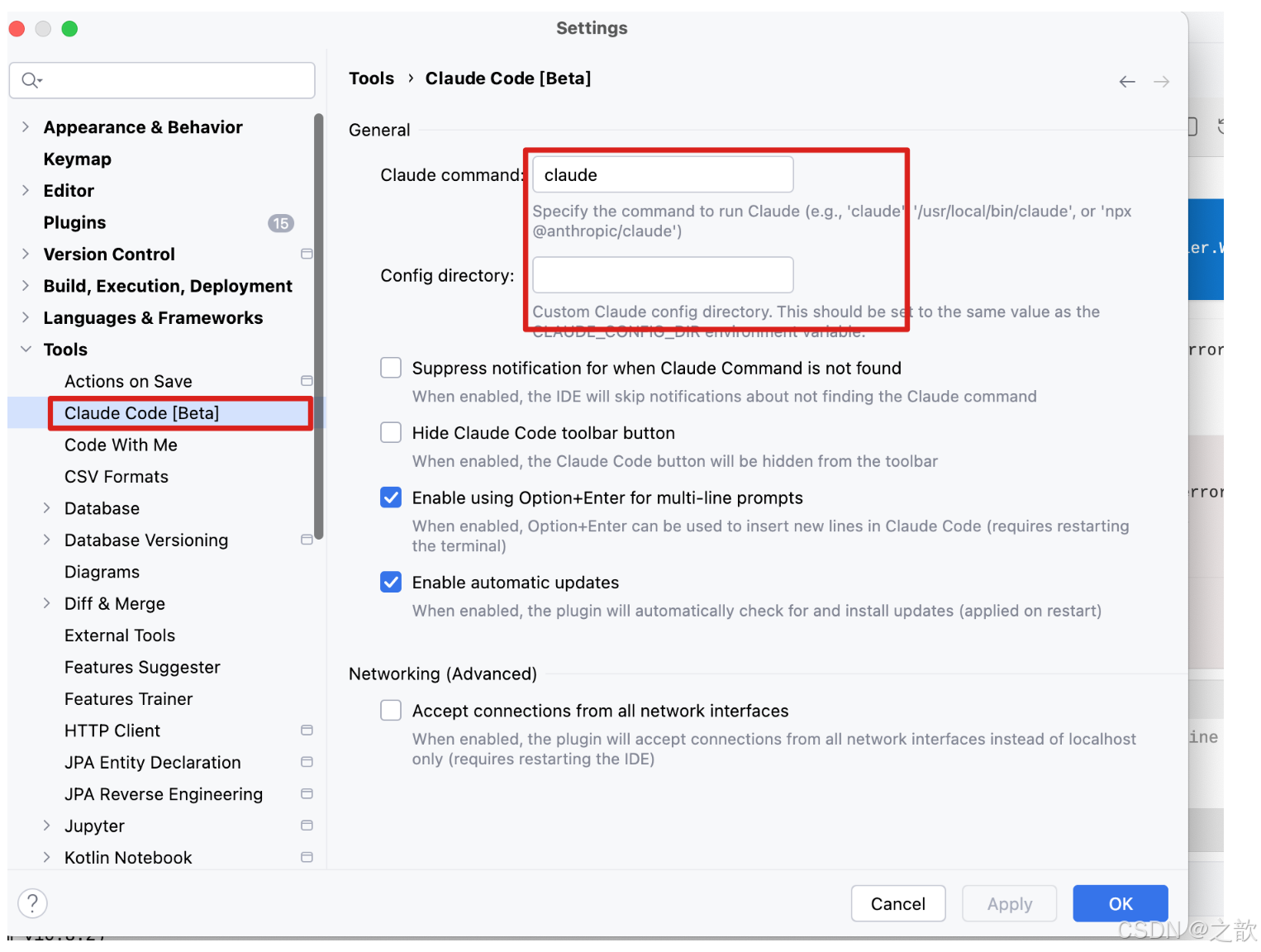Expand the Jupyter node chevron
The width and height of the screenshot is (1261, 952).
[47, 826]
